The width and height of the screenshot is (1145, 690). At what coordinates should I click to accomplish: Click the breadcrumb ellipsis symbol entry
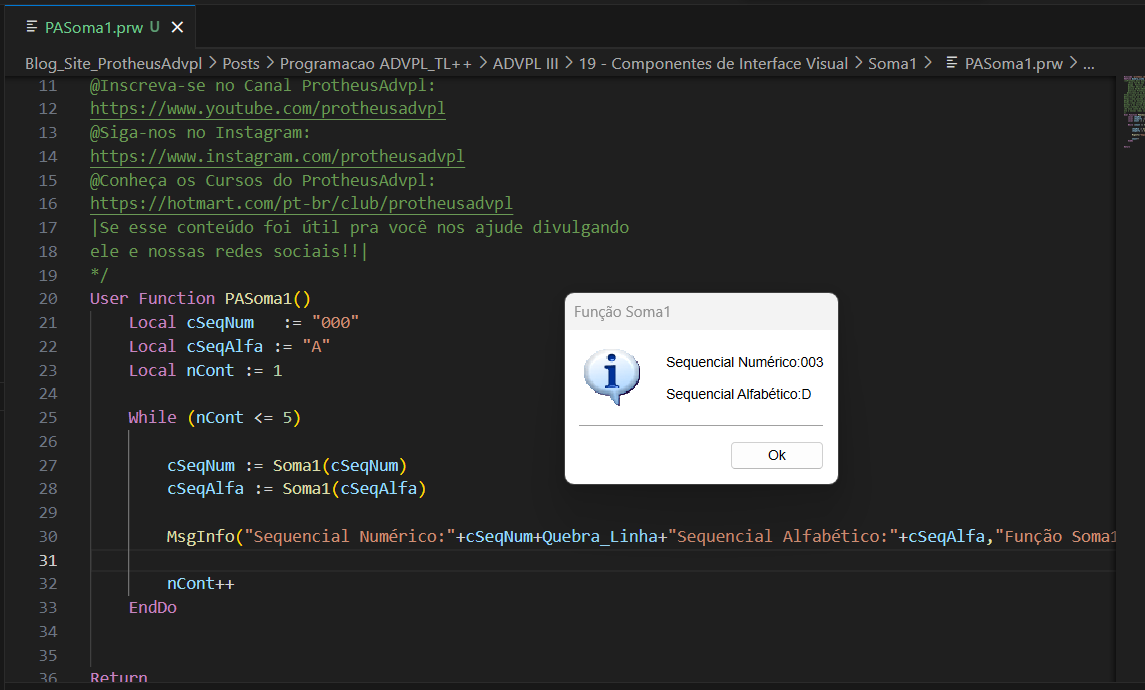point(1088,64)
